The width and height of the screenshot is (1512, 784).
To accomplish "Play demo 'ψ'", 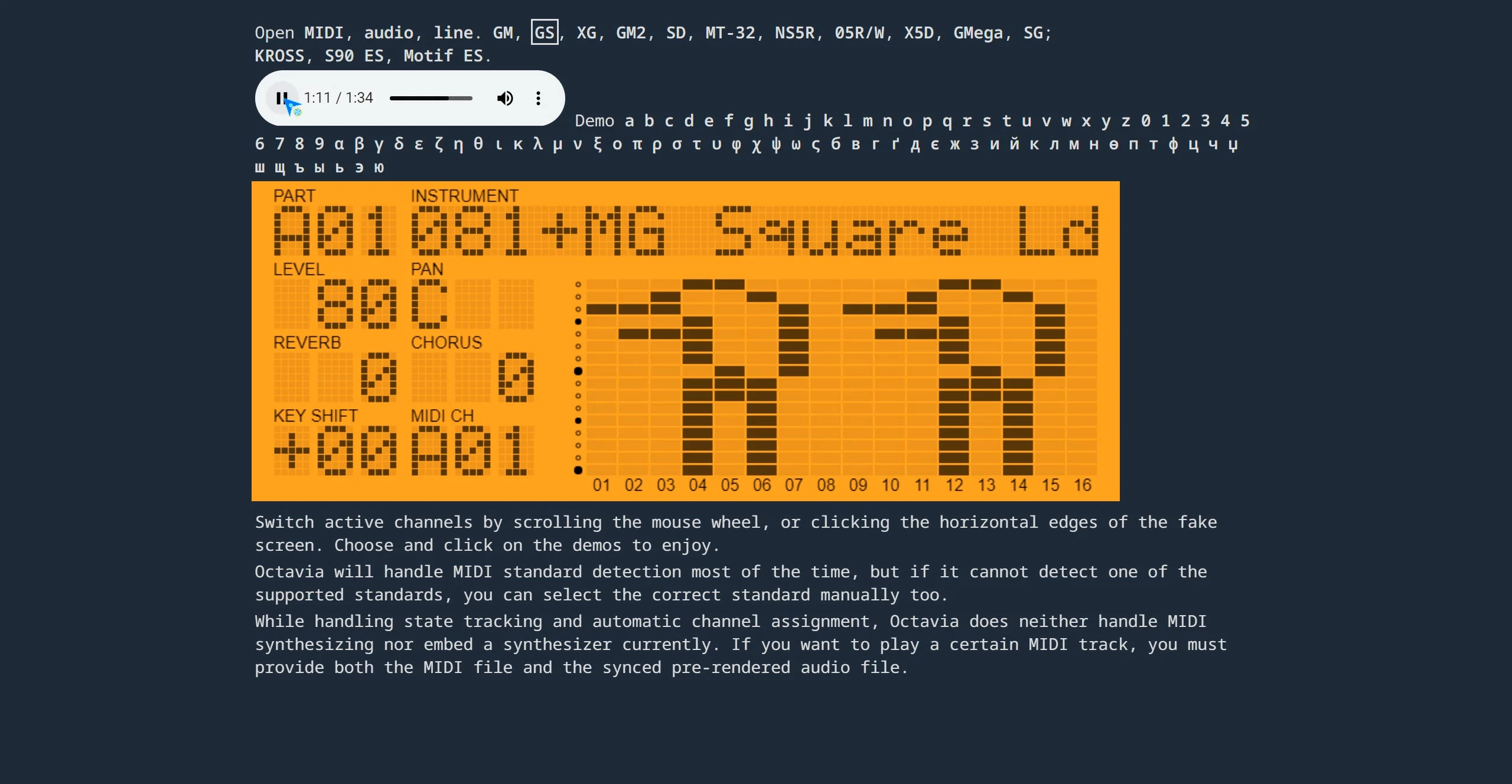I will coord(776,143).
